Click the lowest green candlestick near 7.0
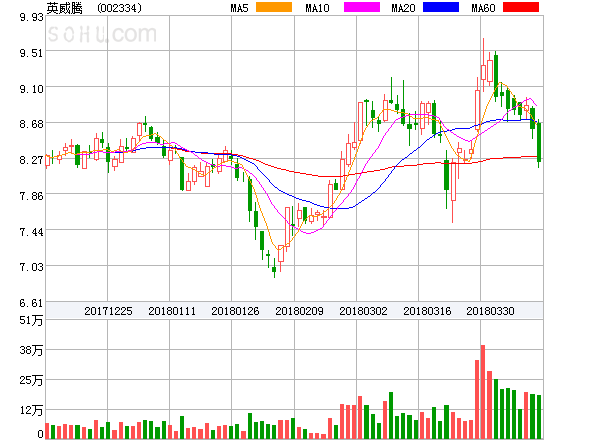The width and height of the screenshot is (600, 440). [x=274, y=270]
